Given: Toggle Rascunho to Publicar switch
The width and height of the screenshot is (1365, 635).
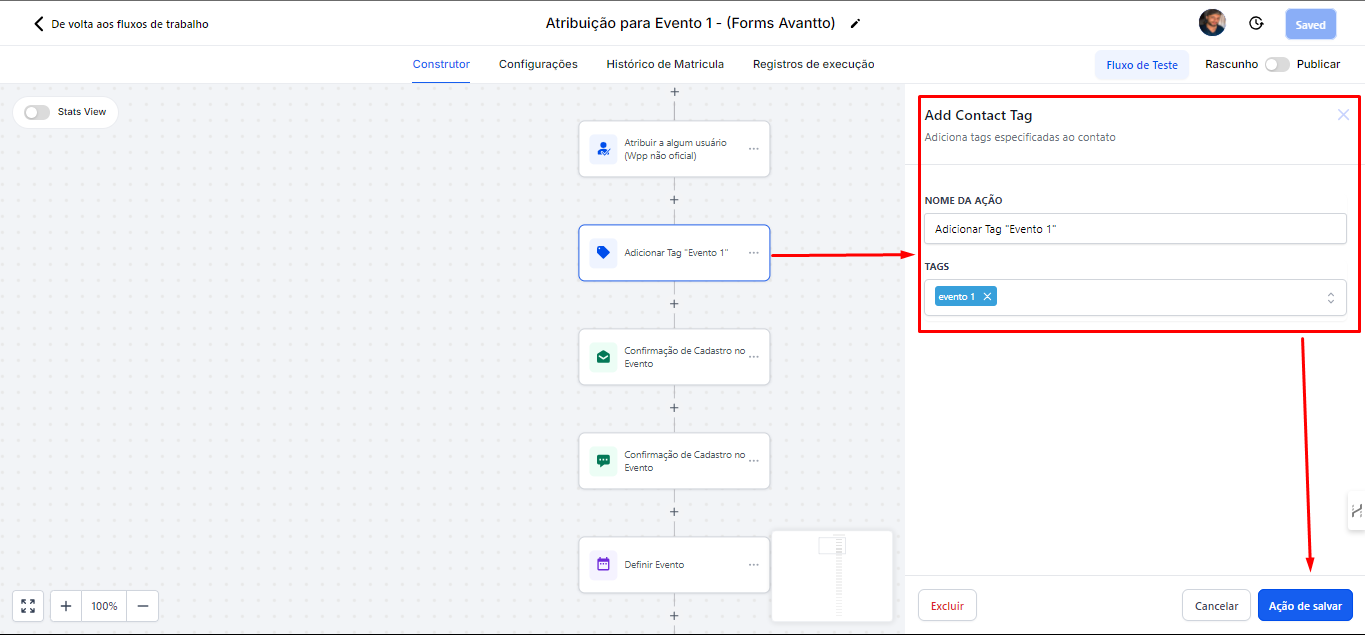Looking at the screenshot, I should point(1276,64).
